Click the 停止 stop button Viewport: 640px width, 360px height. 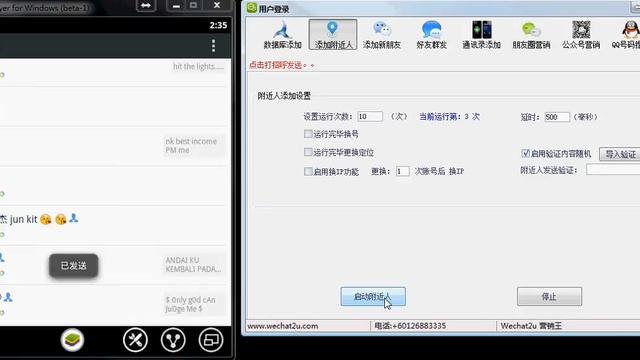click(x=549, y=296)
